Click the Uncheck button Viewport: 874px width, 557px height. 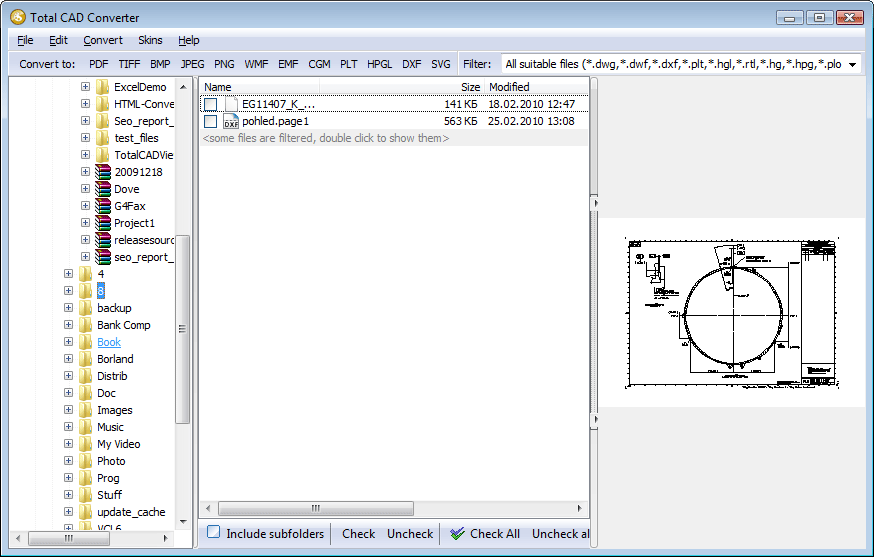410,534
